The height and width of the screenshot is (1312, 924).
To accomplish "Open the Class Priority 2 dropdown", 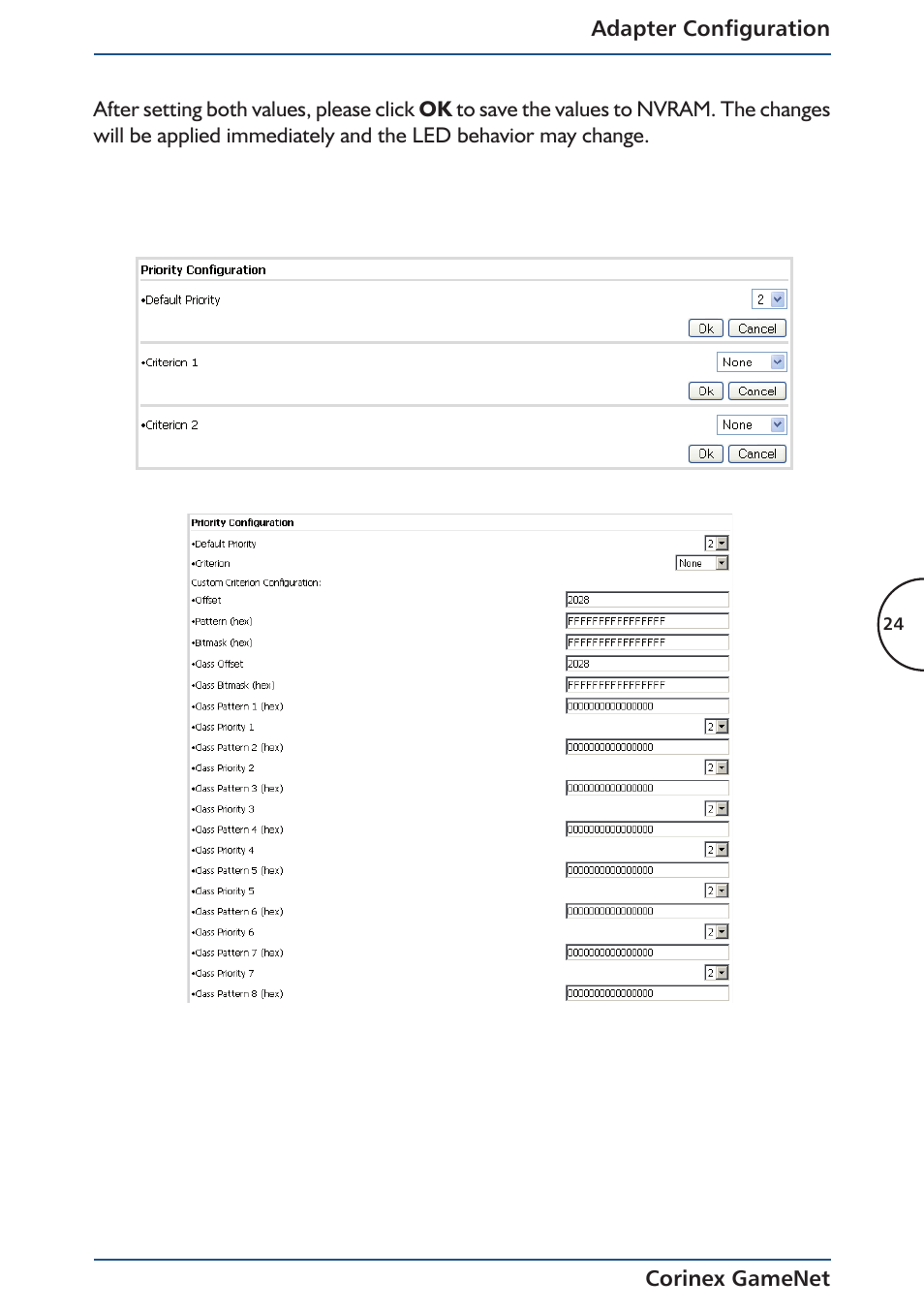I will 717,767.
